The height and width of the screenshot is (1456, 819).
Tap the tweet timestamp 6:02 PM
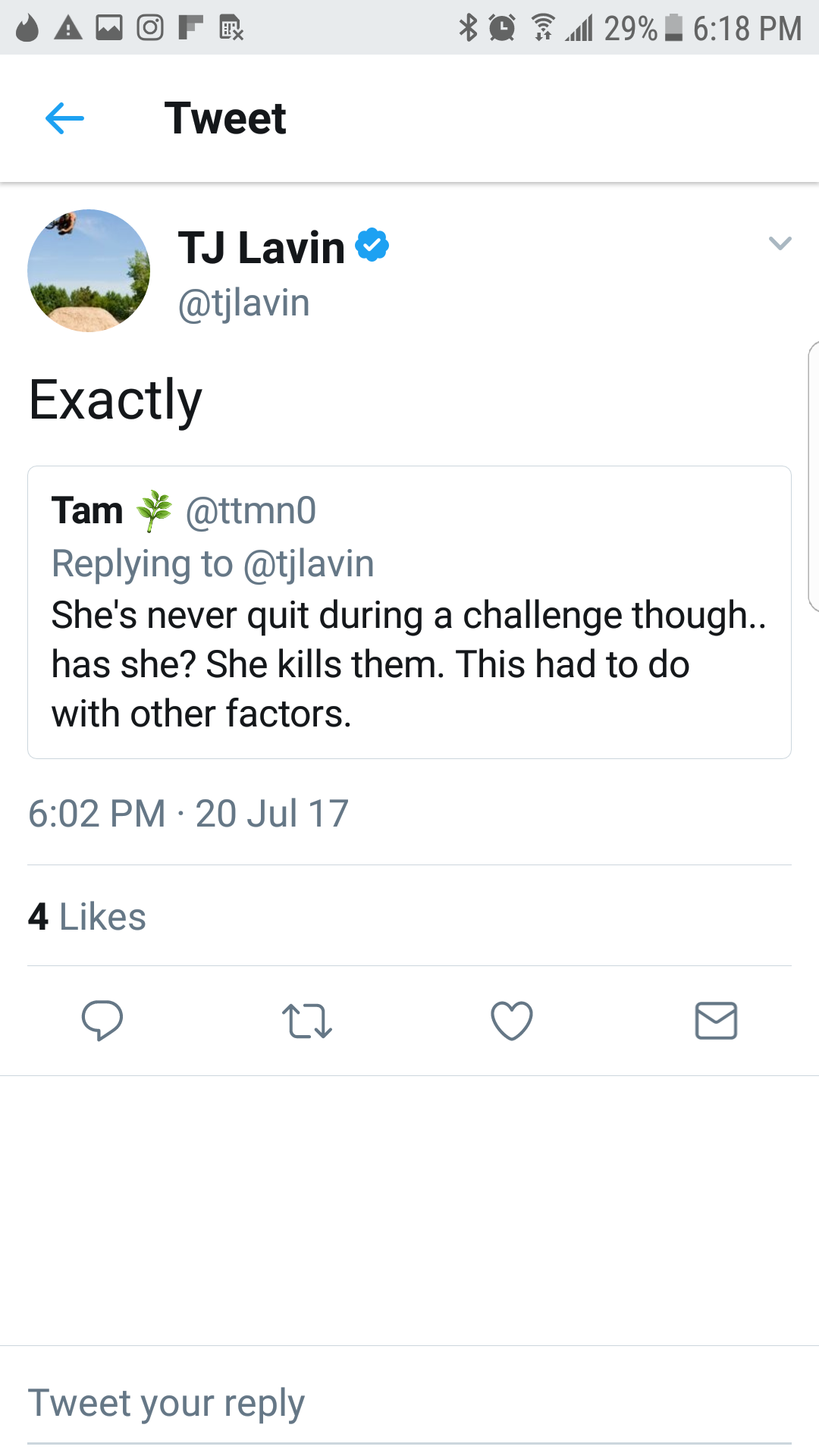point(97,814)
